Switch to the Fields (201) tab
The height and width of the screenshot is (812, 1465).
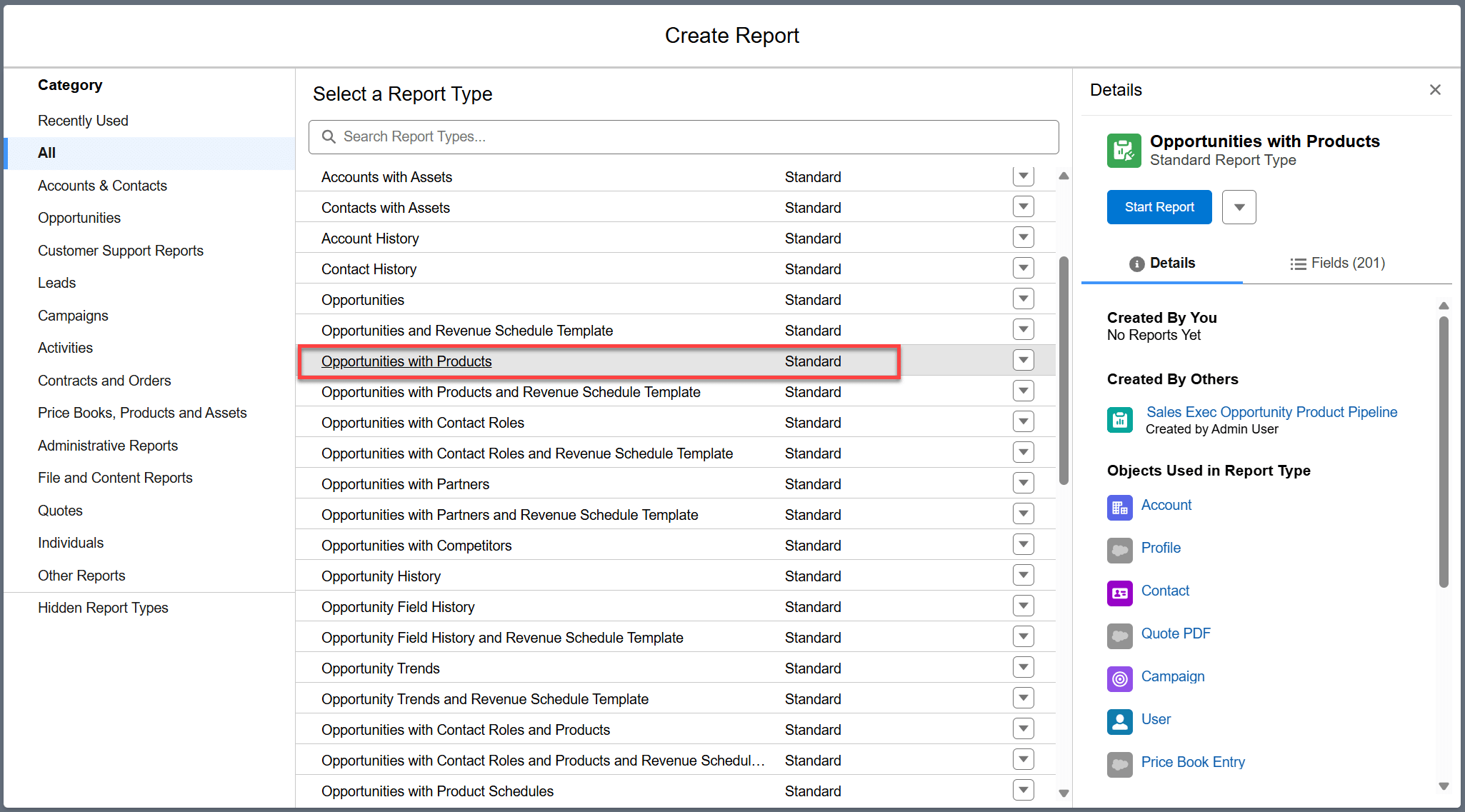[x=1337, y=264]
